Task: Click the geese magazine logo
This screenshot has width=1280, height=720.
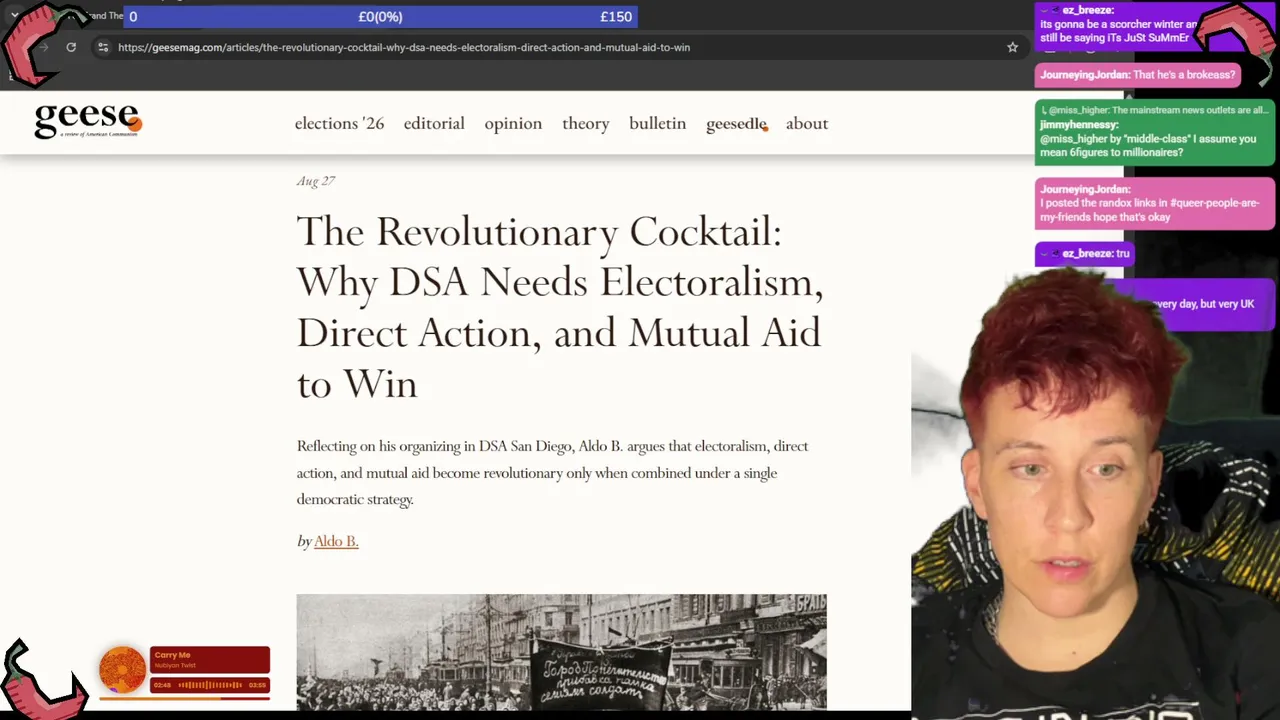Action: pyautogui.click(x=88, y=120)
